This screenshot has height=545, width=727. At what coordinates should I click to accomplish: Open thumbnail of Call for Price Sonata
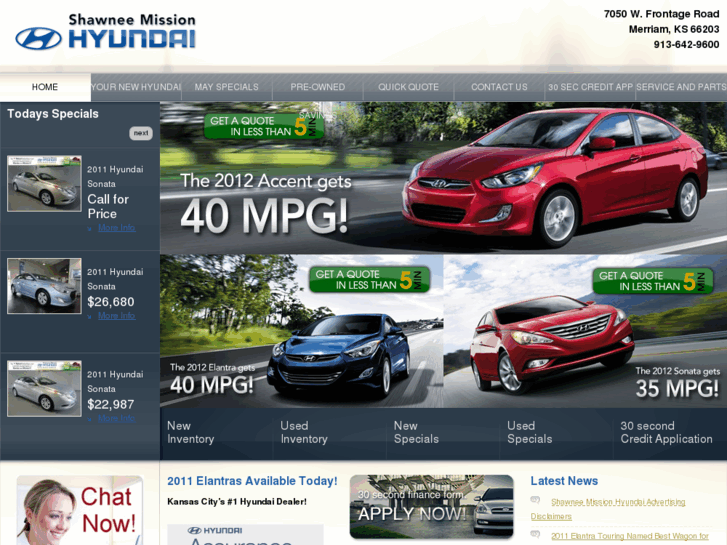tap(45, 184)
